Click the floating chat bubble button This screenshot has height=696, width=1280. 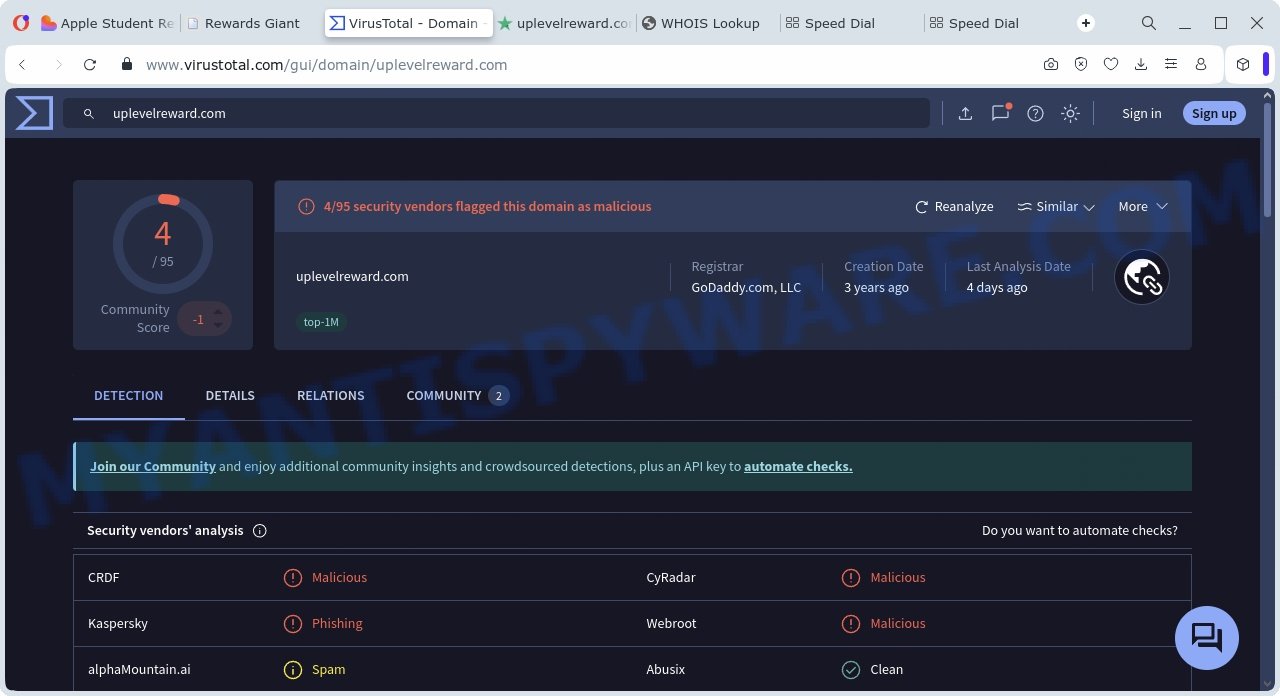pyautogui.click(x=1206, y=637)
